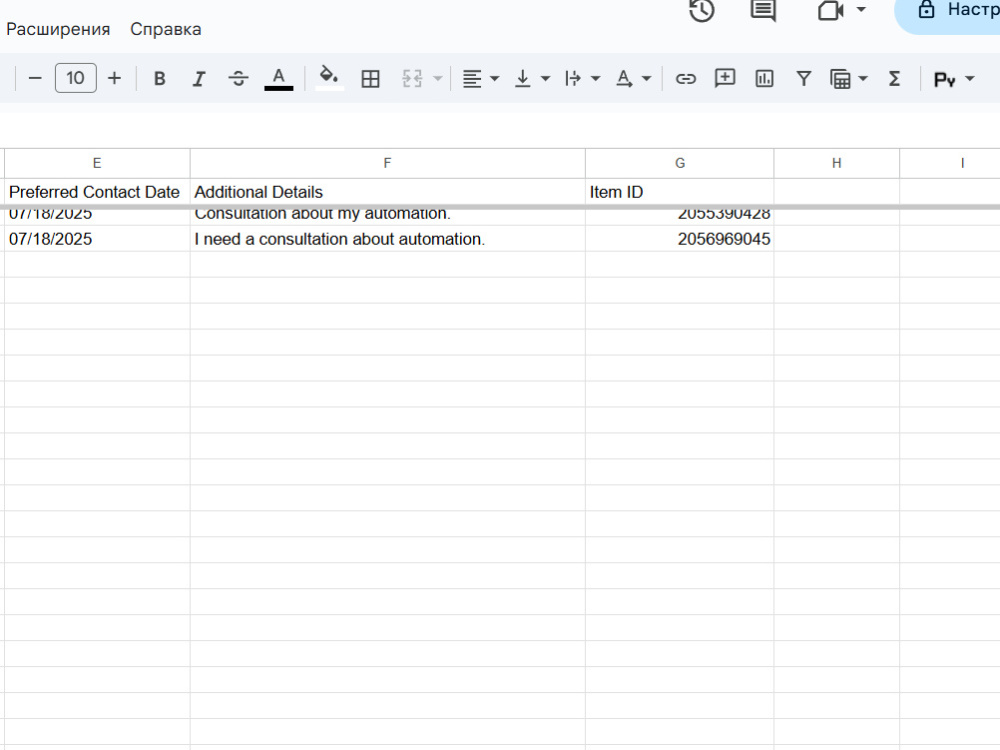Expand the video call dropdown arrow
Image resolution: width=1000 pixels, height=750 pixels.
[861, 10]
